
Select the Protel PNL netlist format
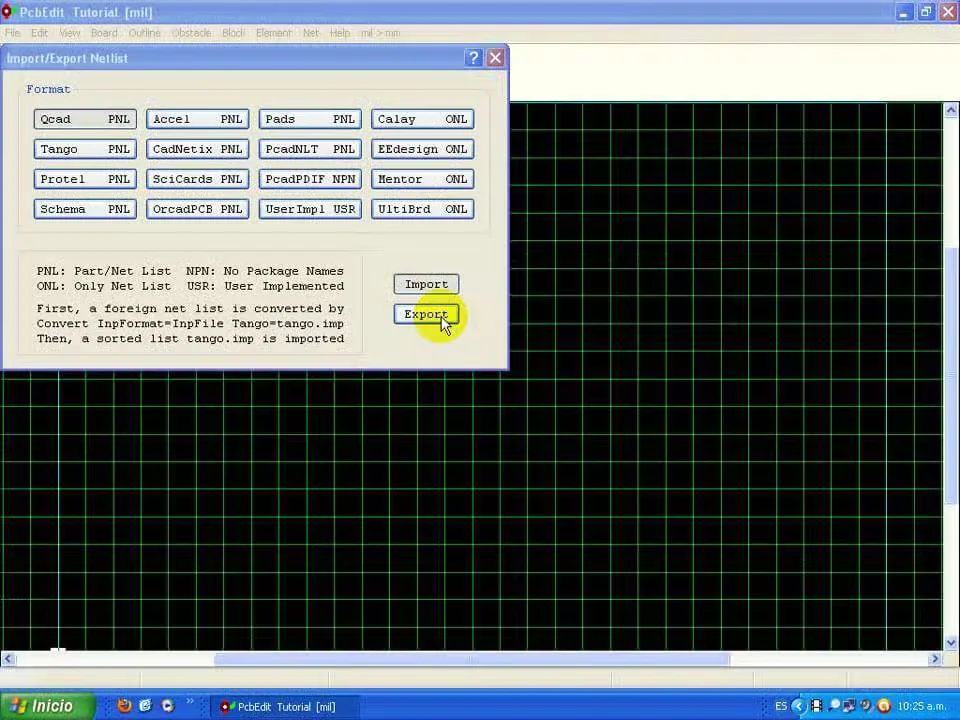pyautogui.click(x=84, y=179)
